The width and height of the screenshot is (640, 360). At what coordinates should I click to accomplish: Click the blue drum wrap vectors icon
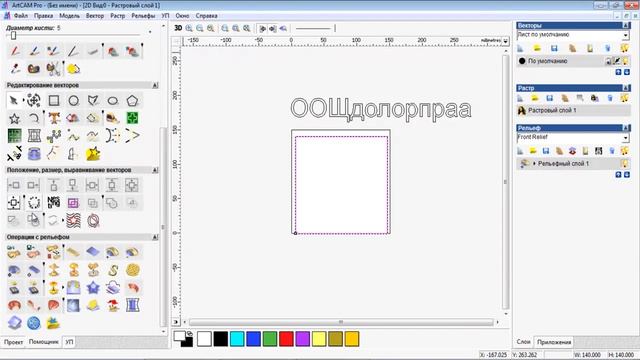click(x=34, y=153)
